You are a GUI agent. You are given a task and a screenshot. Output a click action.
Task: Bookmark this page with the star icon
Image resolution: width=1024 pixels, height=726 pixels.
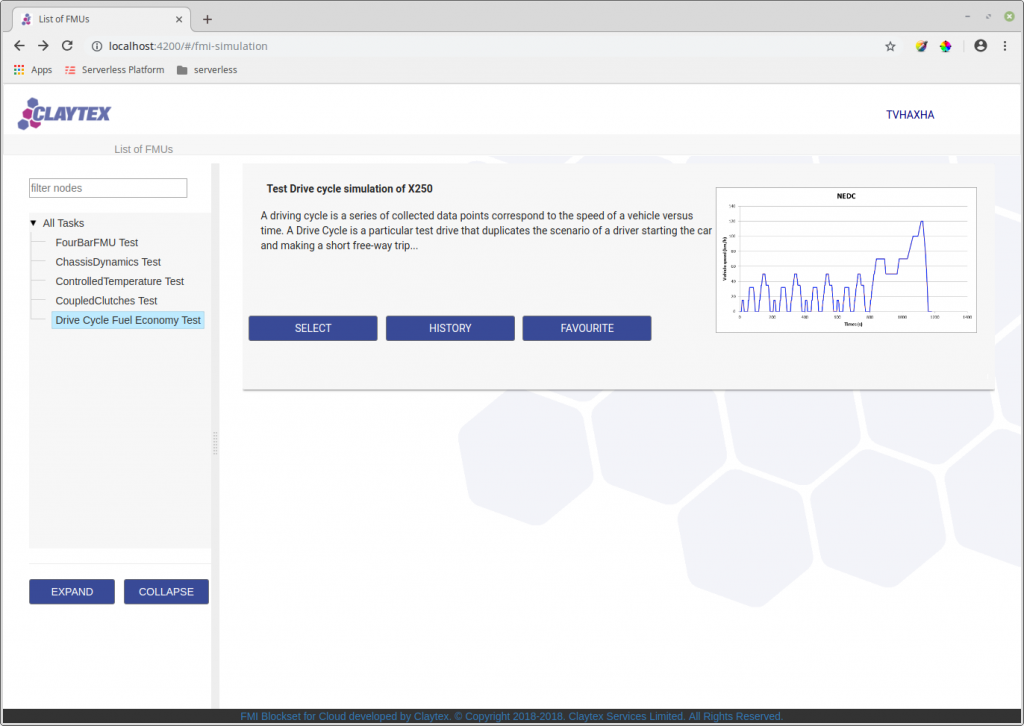point(890,46)
